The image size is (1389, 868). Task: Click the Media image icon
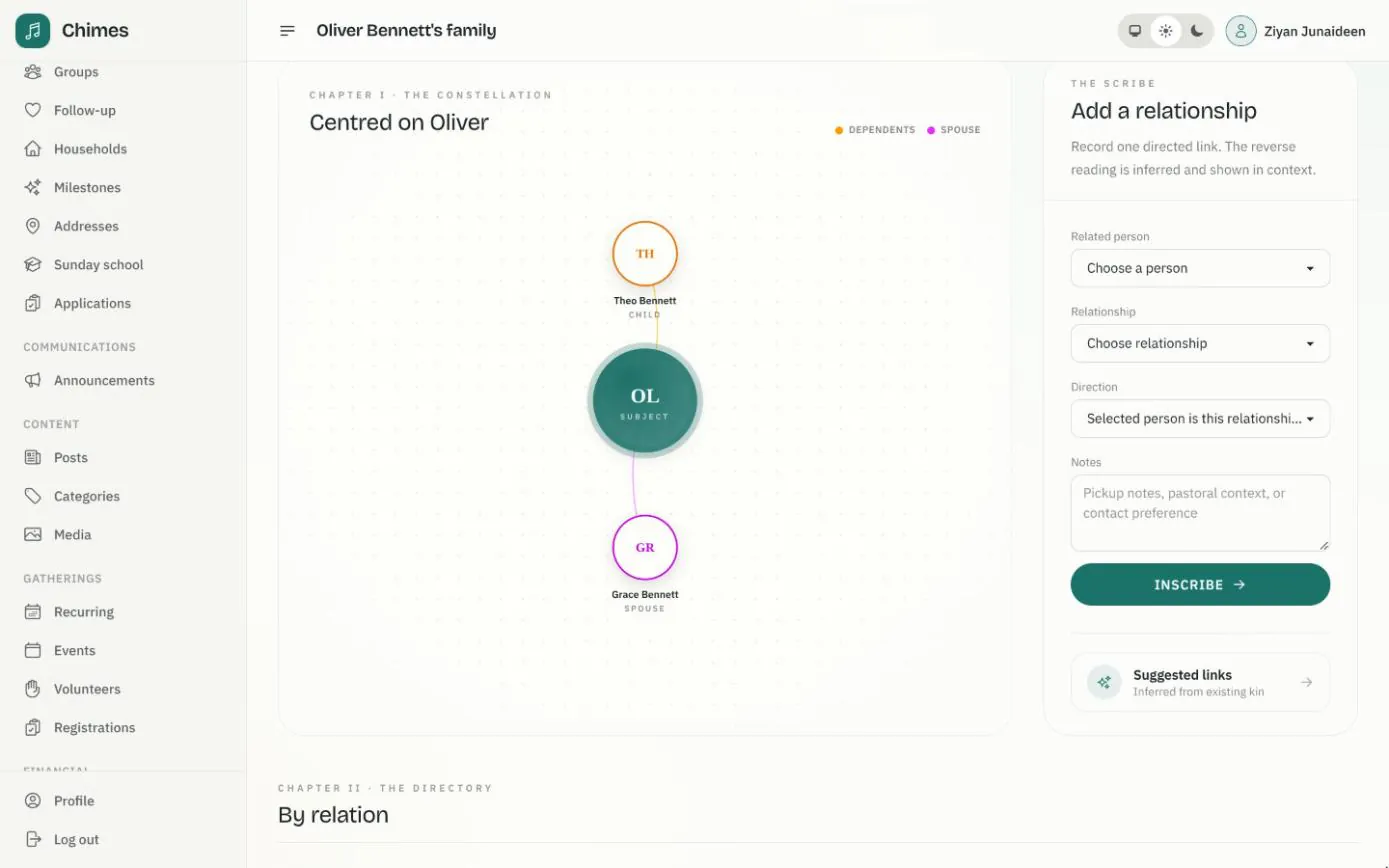pyautogui.click(x=33, y=535)
